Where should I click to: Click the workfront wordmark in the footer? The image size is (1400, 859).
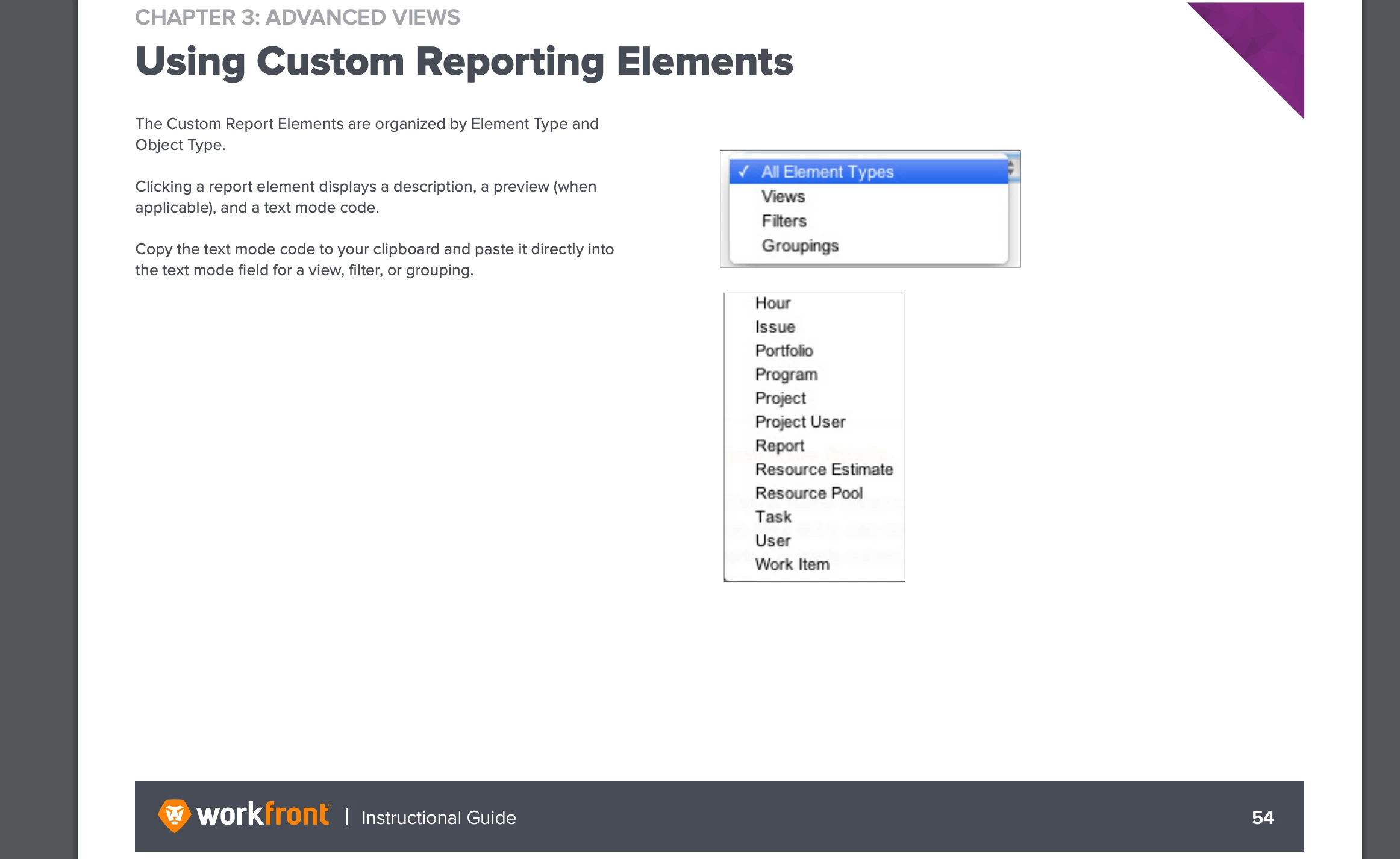[x=263, y=814]
